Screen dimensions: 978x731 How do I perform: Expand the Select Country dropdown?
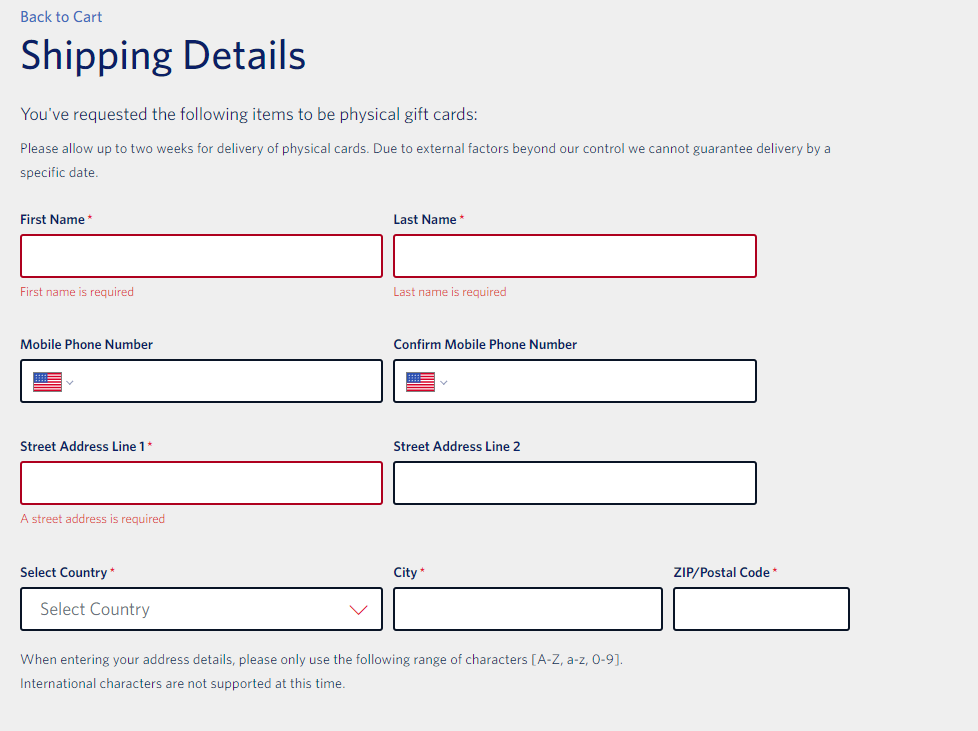(201, 609)
